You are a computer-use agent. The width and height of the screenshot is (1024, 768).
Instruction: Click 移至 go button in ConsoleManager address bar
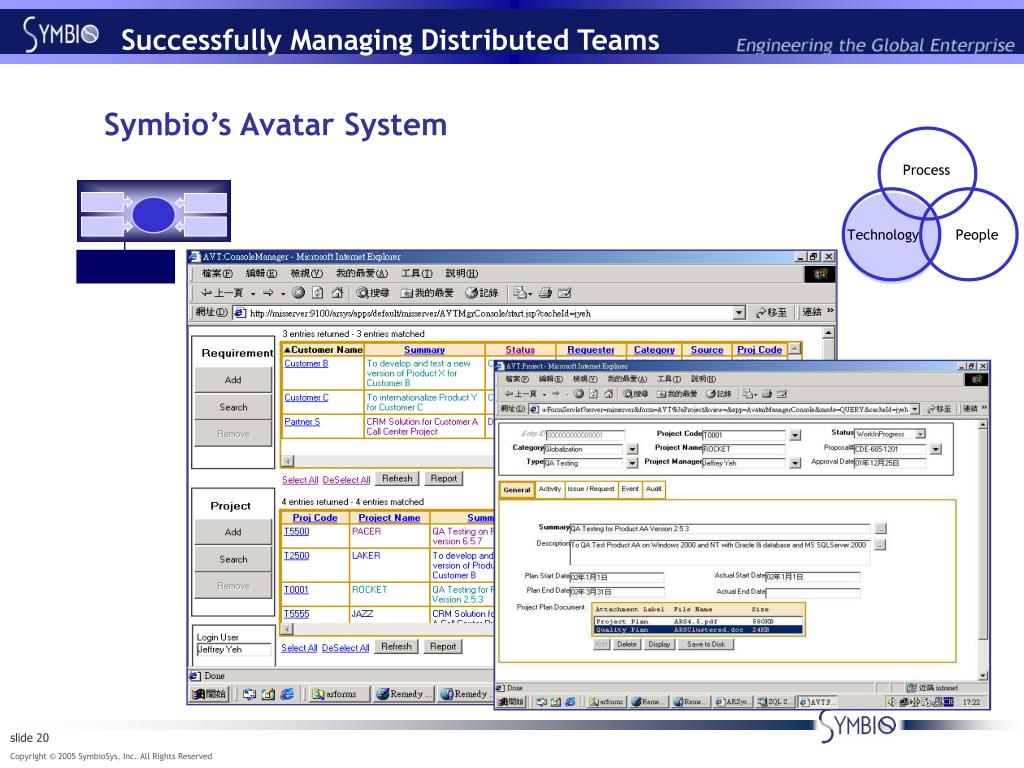(x=771, y=313)
